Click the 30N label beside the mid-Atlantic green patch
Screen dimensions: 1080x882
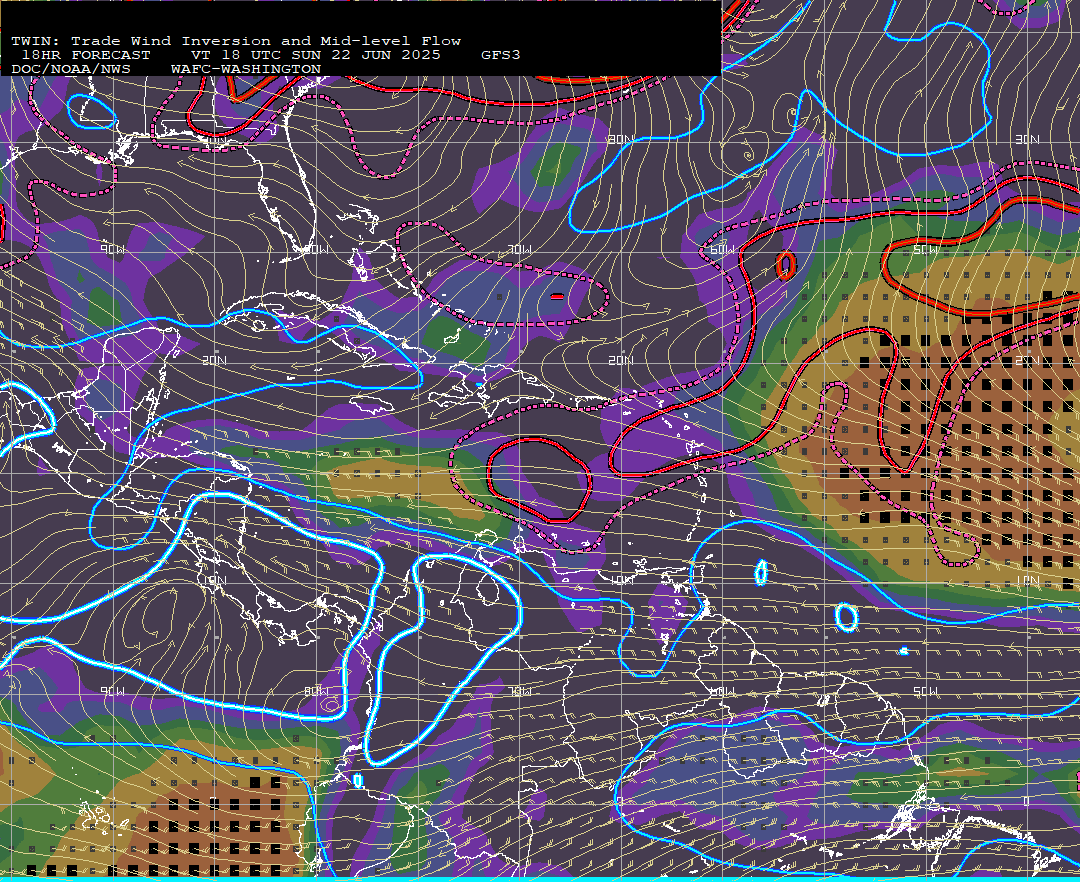pos(620,140)
